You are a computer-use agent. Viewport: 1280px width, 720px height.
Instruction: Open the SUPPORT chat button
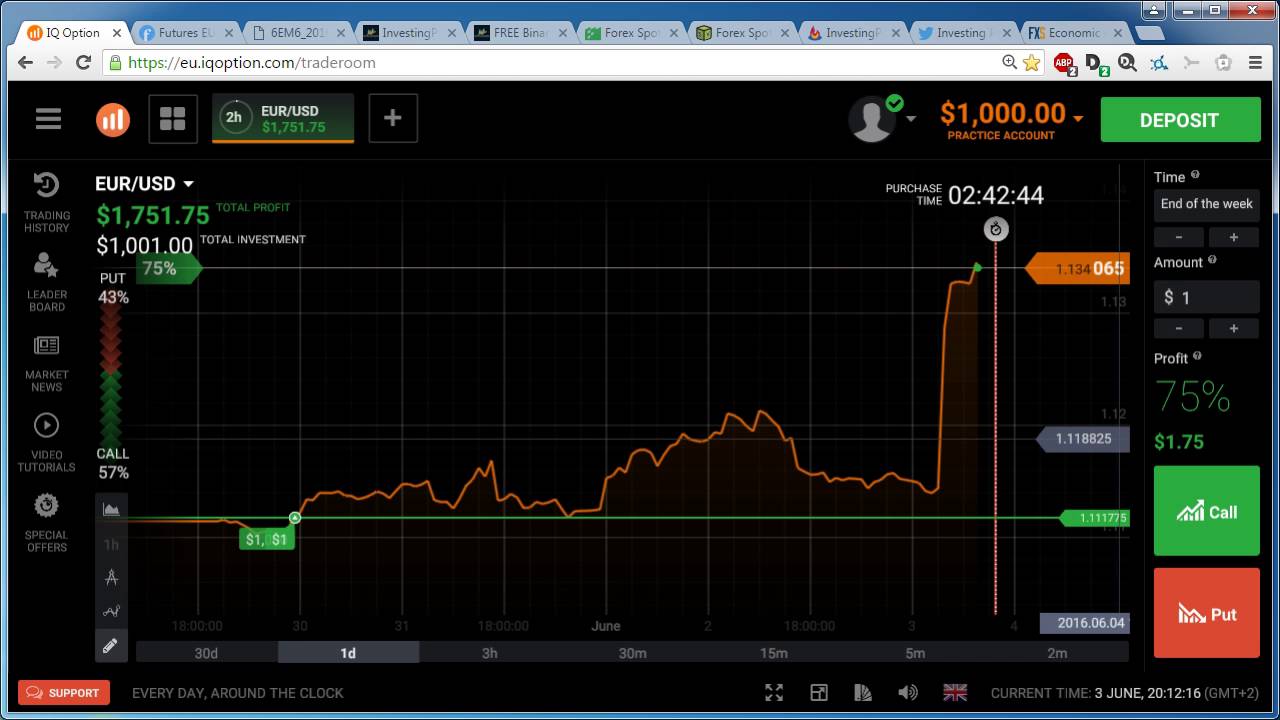63,692
